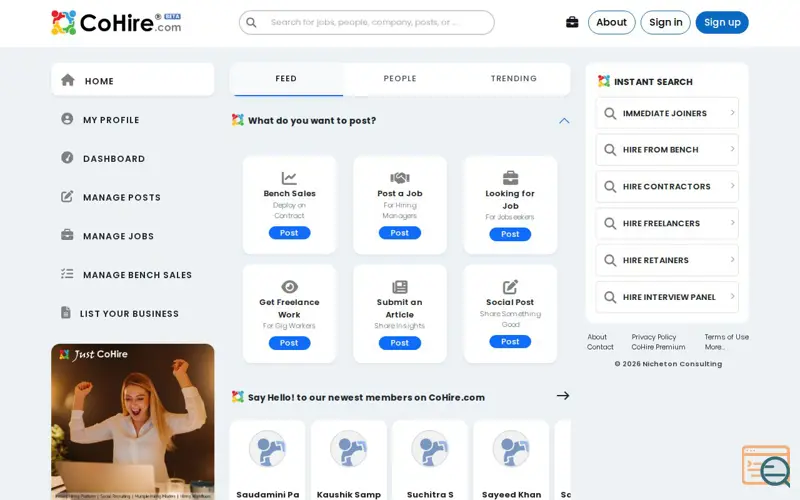800x500 pixels.
Task: Collapse the What do you want to post section
Action: coord(564,121)
